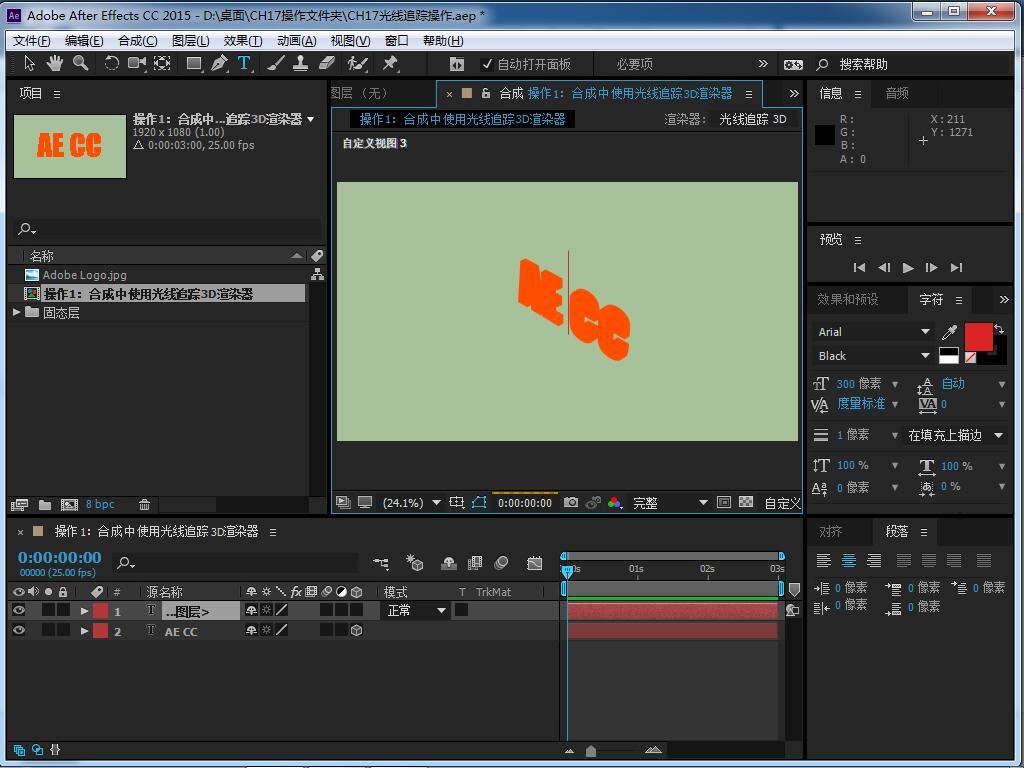Select the Zoom magnifier tool

[80, 63]
